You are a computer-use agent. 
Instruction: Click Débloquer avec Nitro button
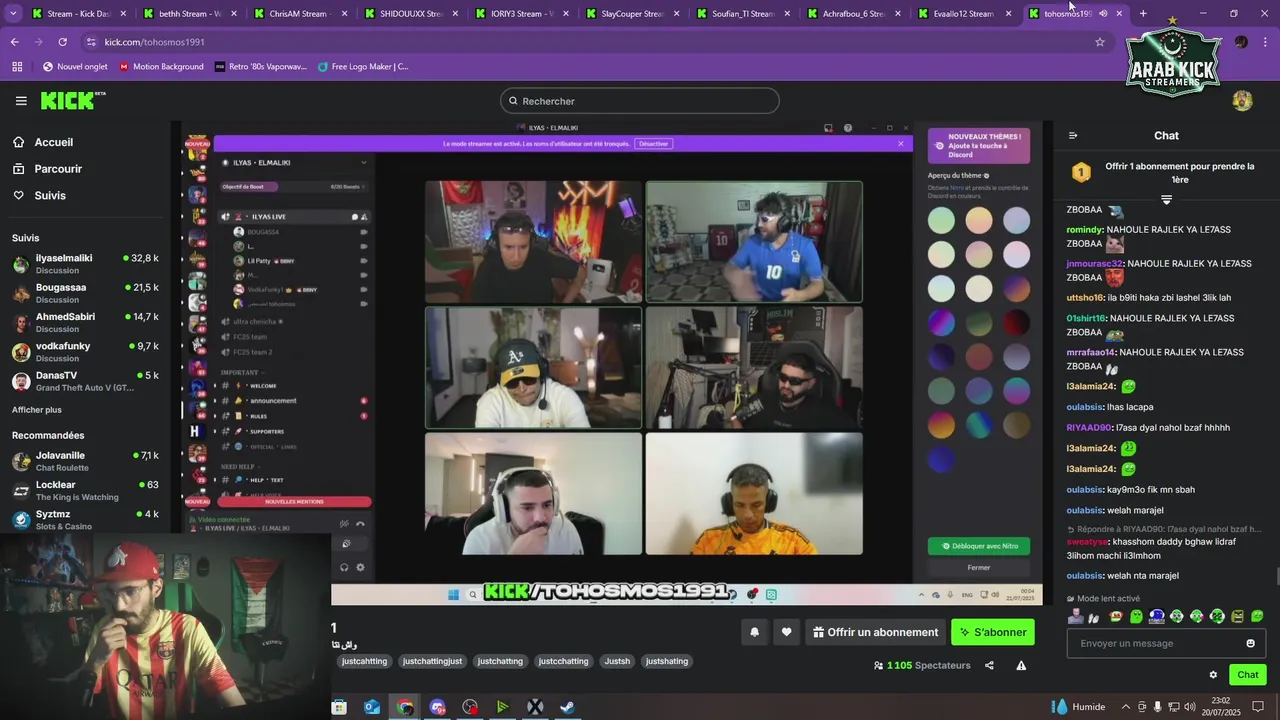pyautogui.click(x=979, y=546)
